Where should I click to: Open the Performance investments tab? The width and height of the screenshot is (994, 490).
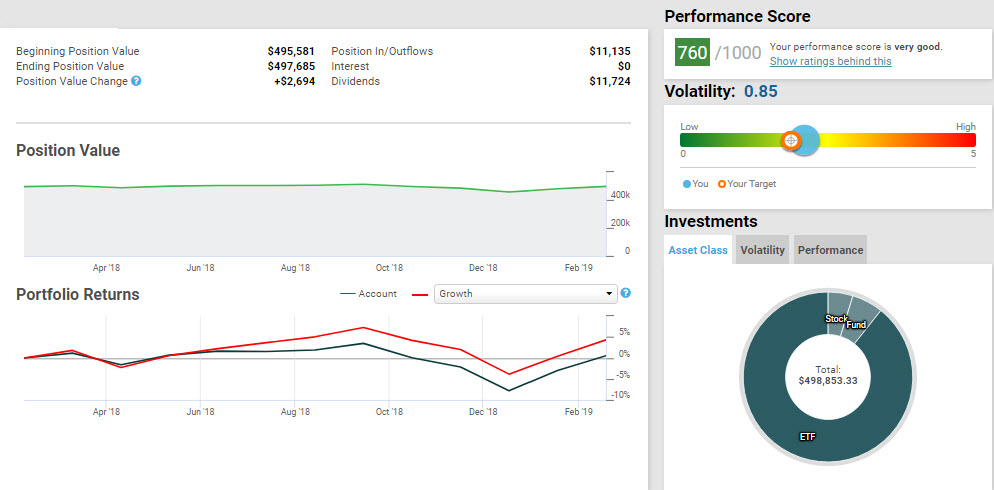pyautogui.click(x=830, y=250)
